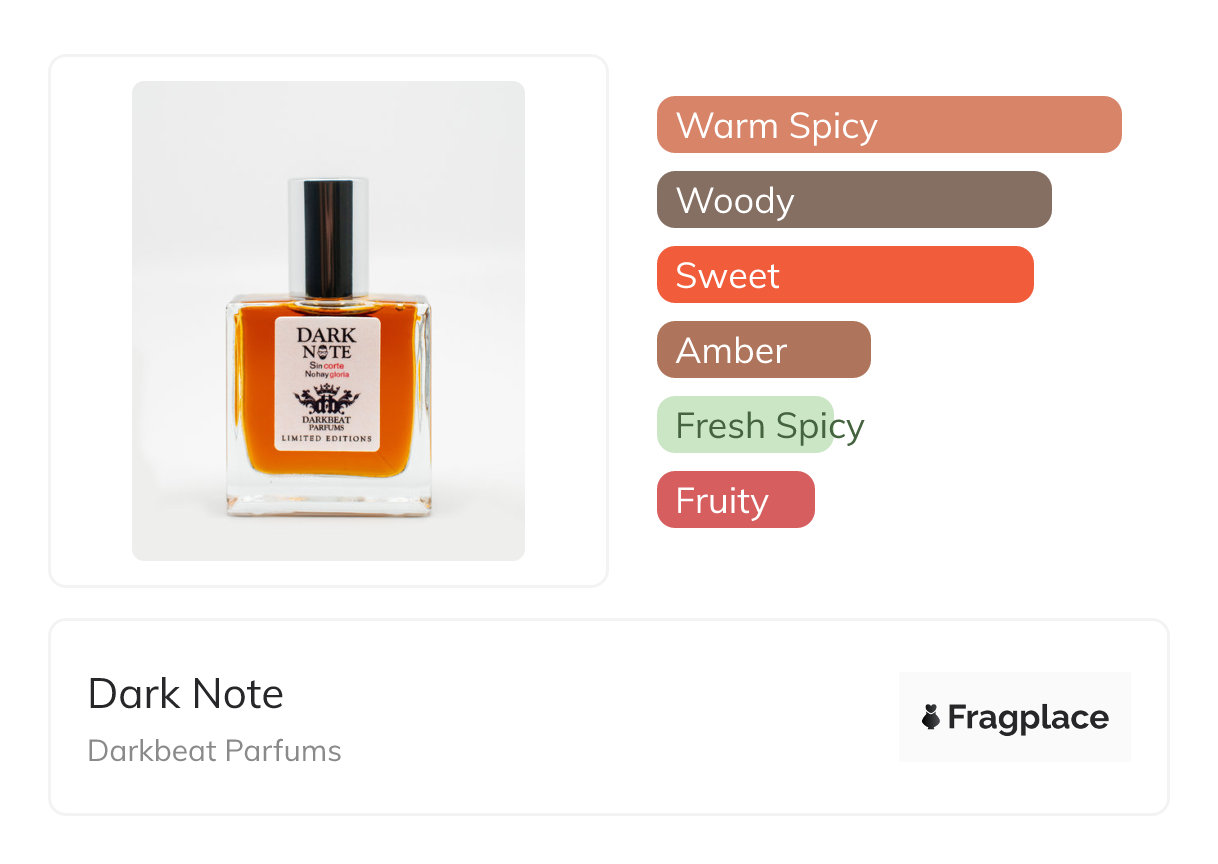Click the bearded face icon in NOTE
This screenshot has width=1218, height=864.
pos(321,351)
